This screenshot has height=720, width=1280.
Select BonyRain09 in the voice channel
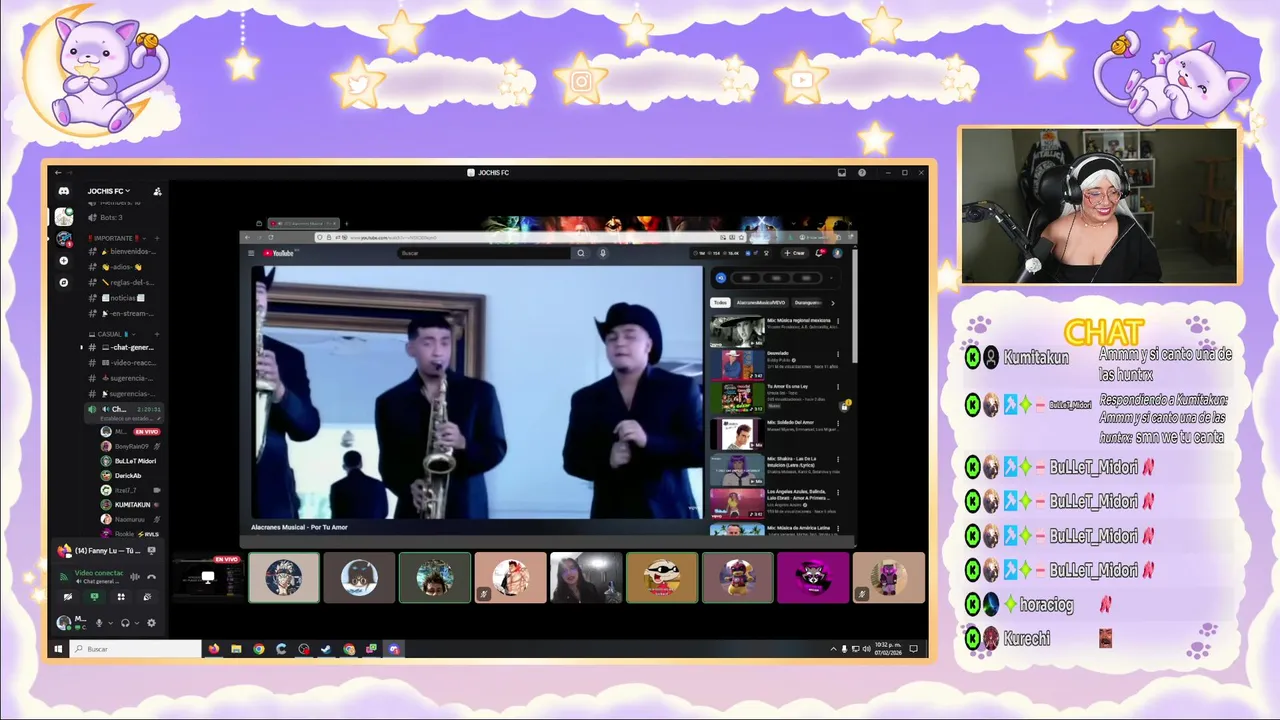click(131, 446)
